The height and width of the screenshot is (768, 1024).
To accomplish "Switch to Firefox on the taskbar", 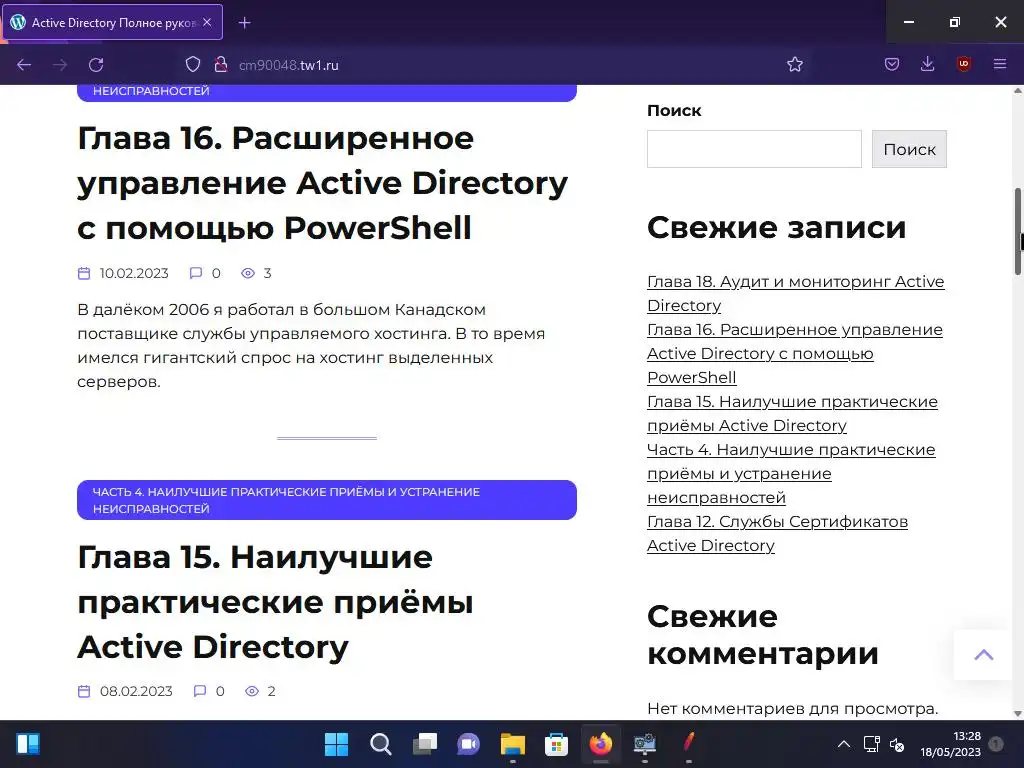I will (600, 744).
